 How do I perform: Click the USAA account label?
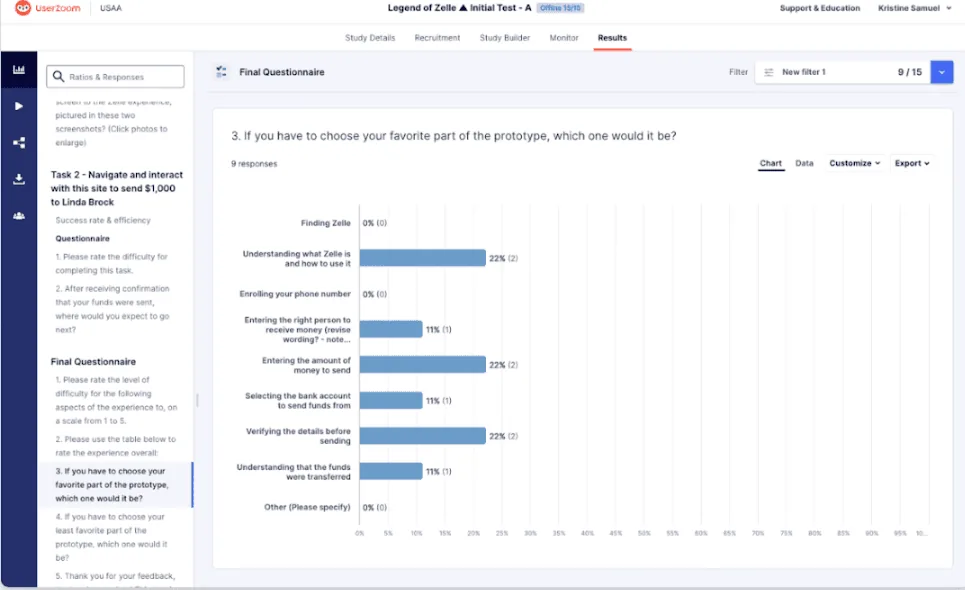(x=111, y=8)
